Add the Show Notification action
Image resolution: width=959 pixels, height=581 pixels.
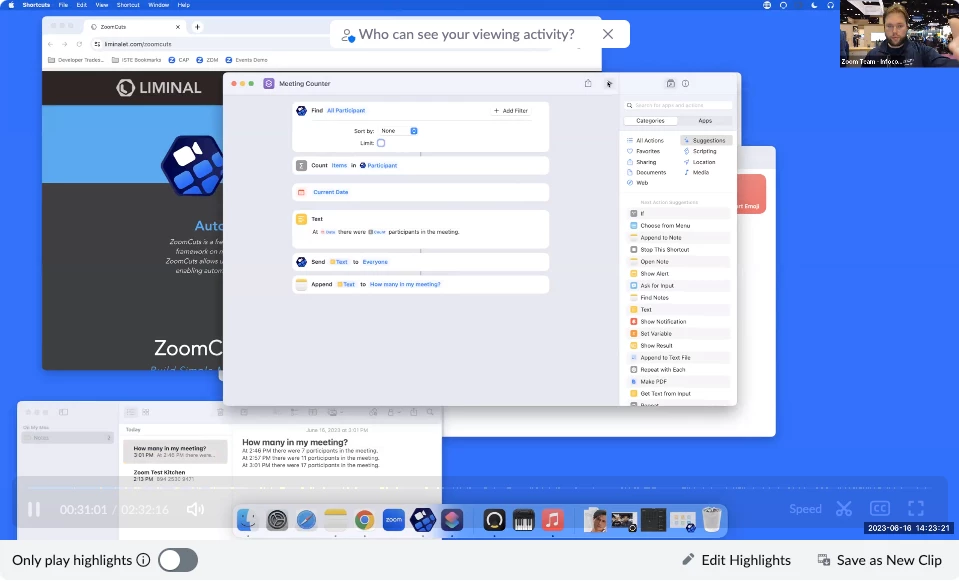679,322
